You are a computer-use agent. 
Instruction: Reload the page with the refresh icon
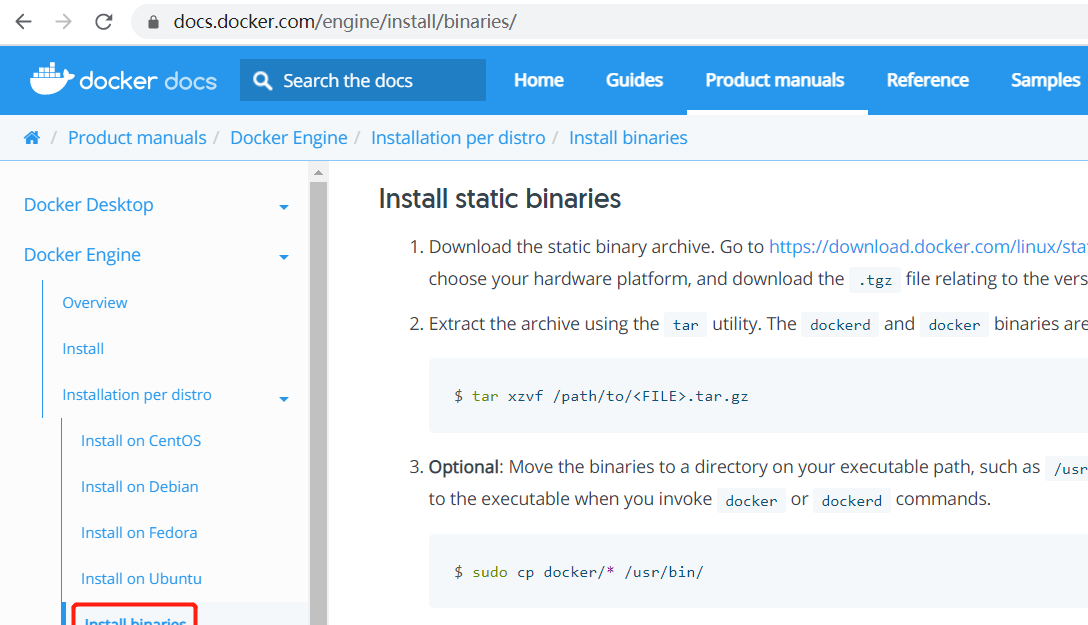[x=103, y=22]
